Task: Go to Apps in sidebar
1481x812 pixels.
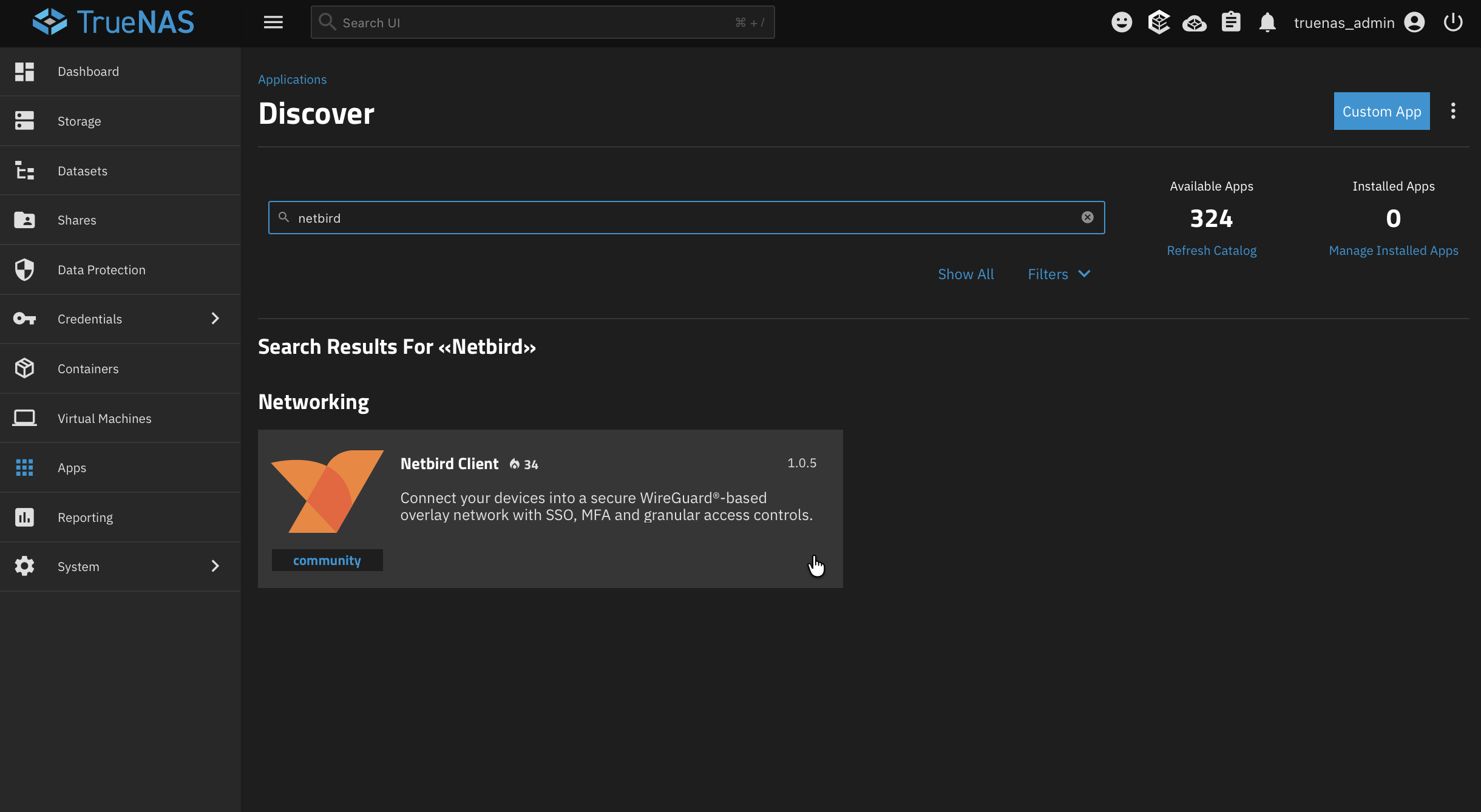Action: pyautogui.click(x=72, y=468)
